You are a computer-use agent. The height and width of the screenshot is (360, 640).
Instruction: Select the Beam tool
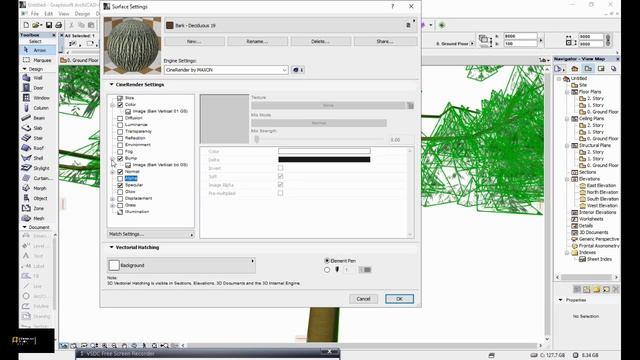[38, 118]
